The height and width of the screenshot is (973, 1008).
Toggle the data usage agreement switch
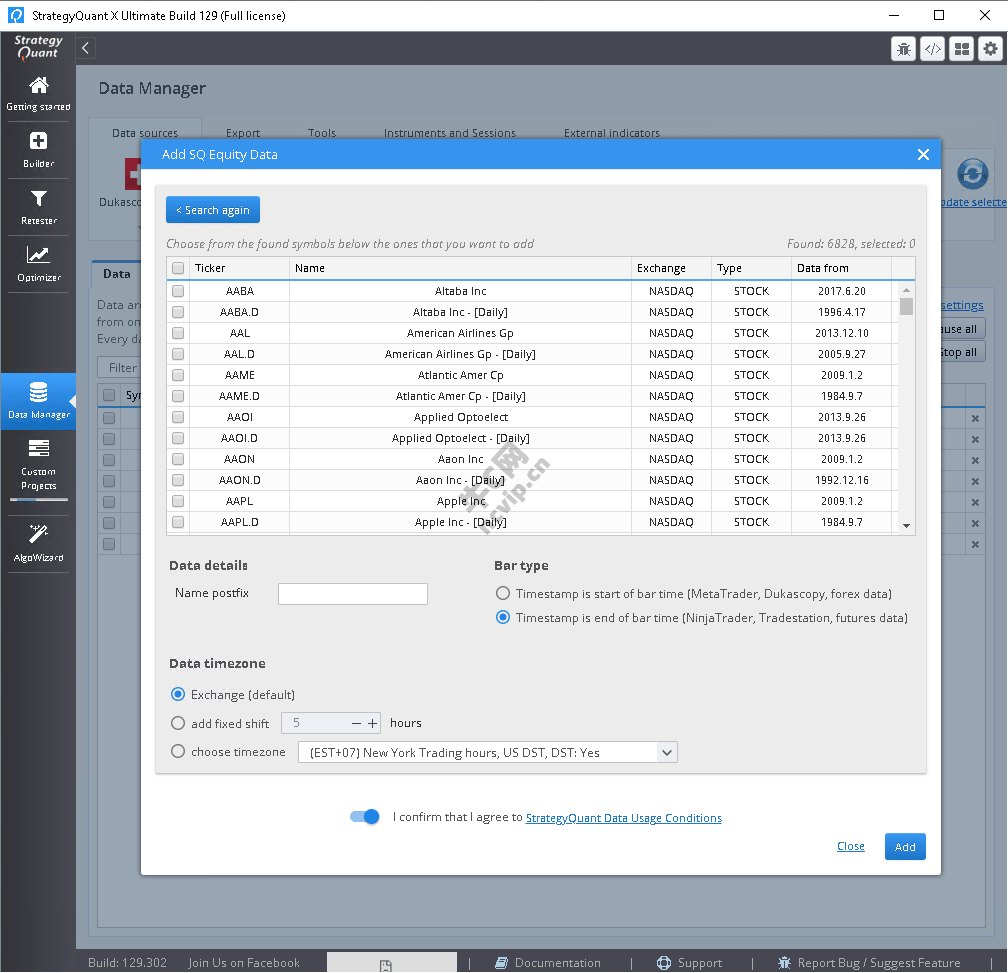click(364, 816)
